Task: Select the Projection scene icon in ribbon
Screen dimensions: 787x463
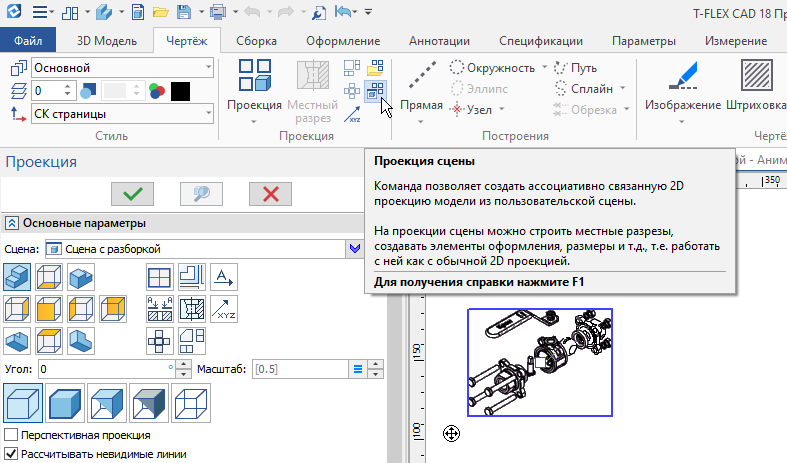Action: [376, 91]
